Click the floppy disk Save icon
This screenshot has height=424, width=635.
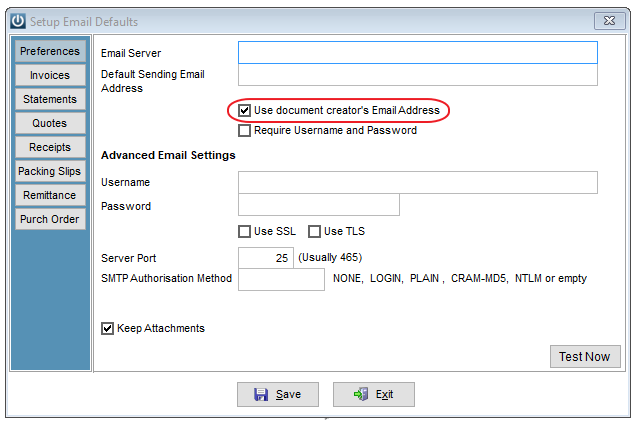(x=261, y=394)
